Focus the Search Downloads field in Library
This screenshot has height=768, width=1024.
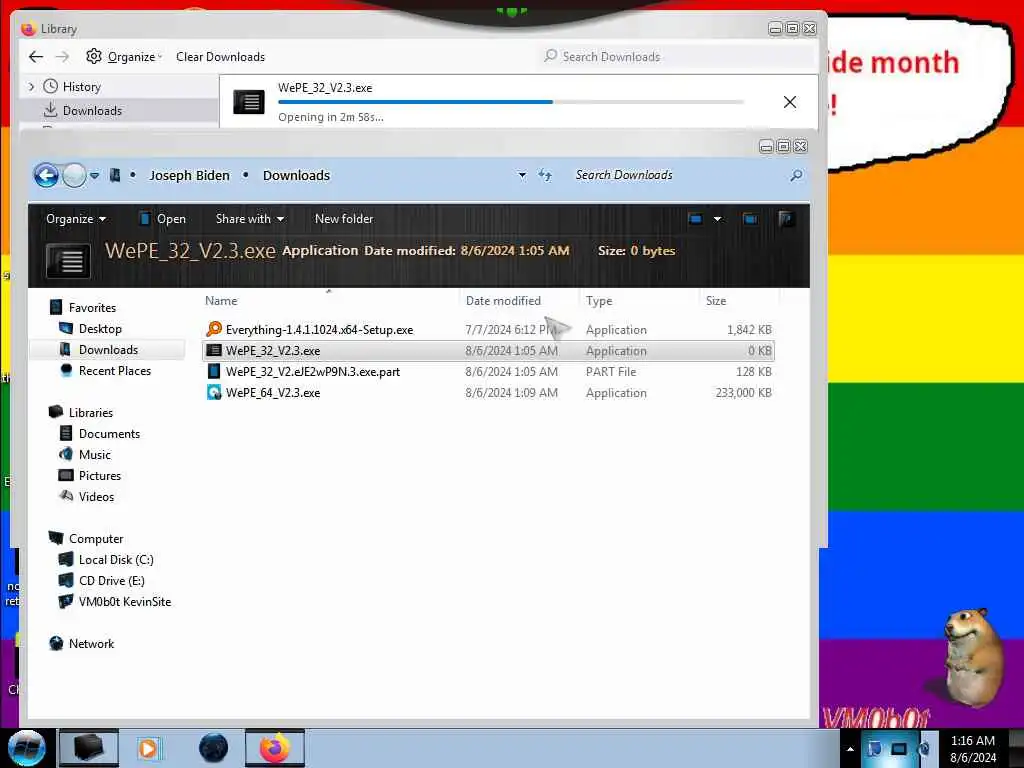click(x=676, y=57)
